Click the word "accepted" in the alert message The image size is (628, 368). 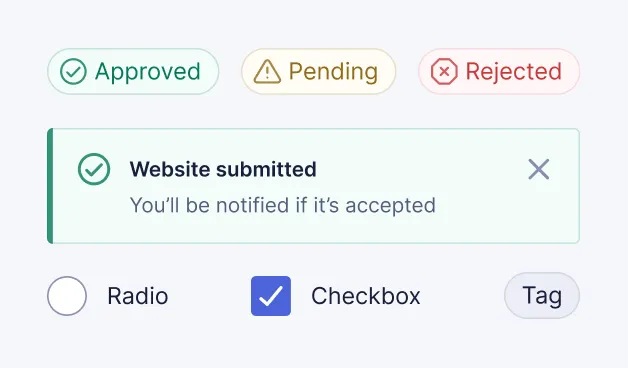tap(390, 205)
